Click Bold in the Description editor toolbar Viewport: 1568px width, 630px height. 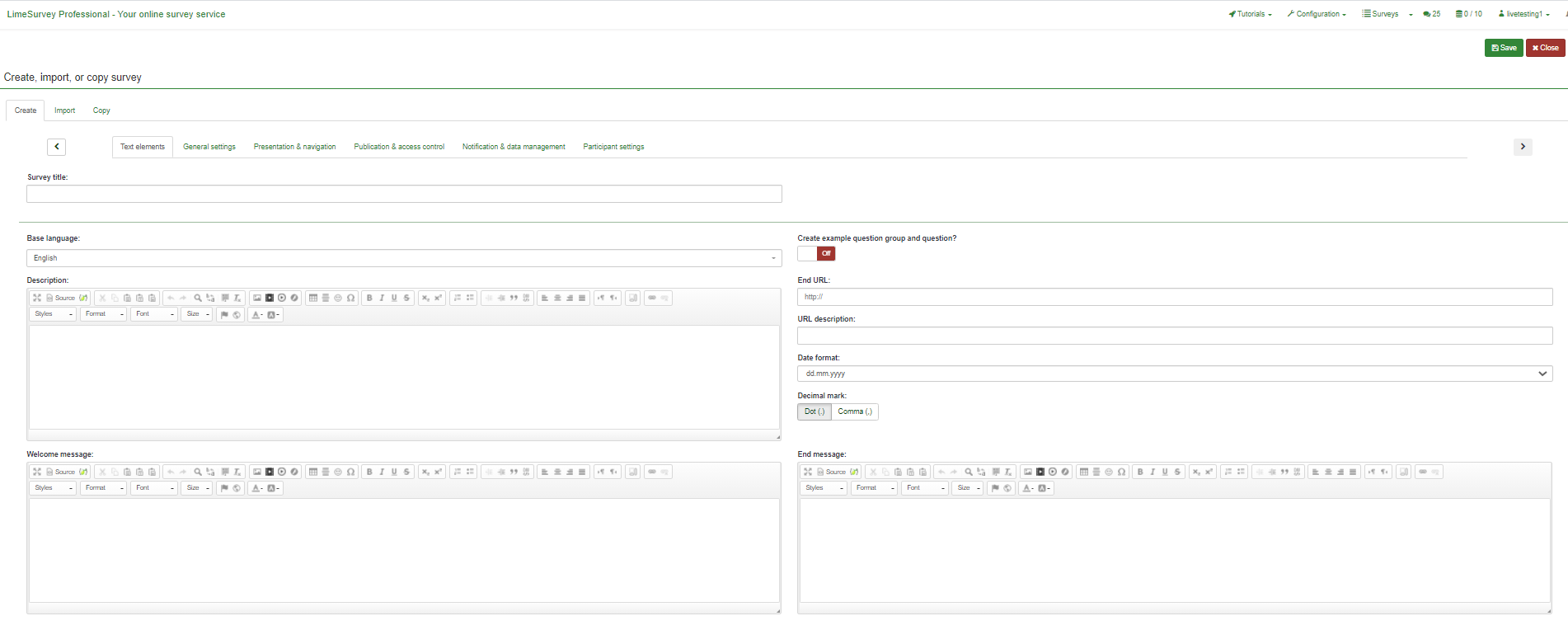coord(369,298)
